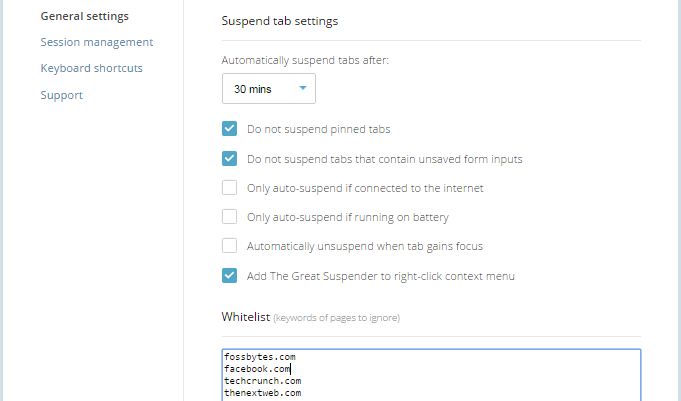Click the 'Automatically suspend tabs after' label
Screen dimensions: 681x401
click(x=305, y=60)
